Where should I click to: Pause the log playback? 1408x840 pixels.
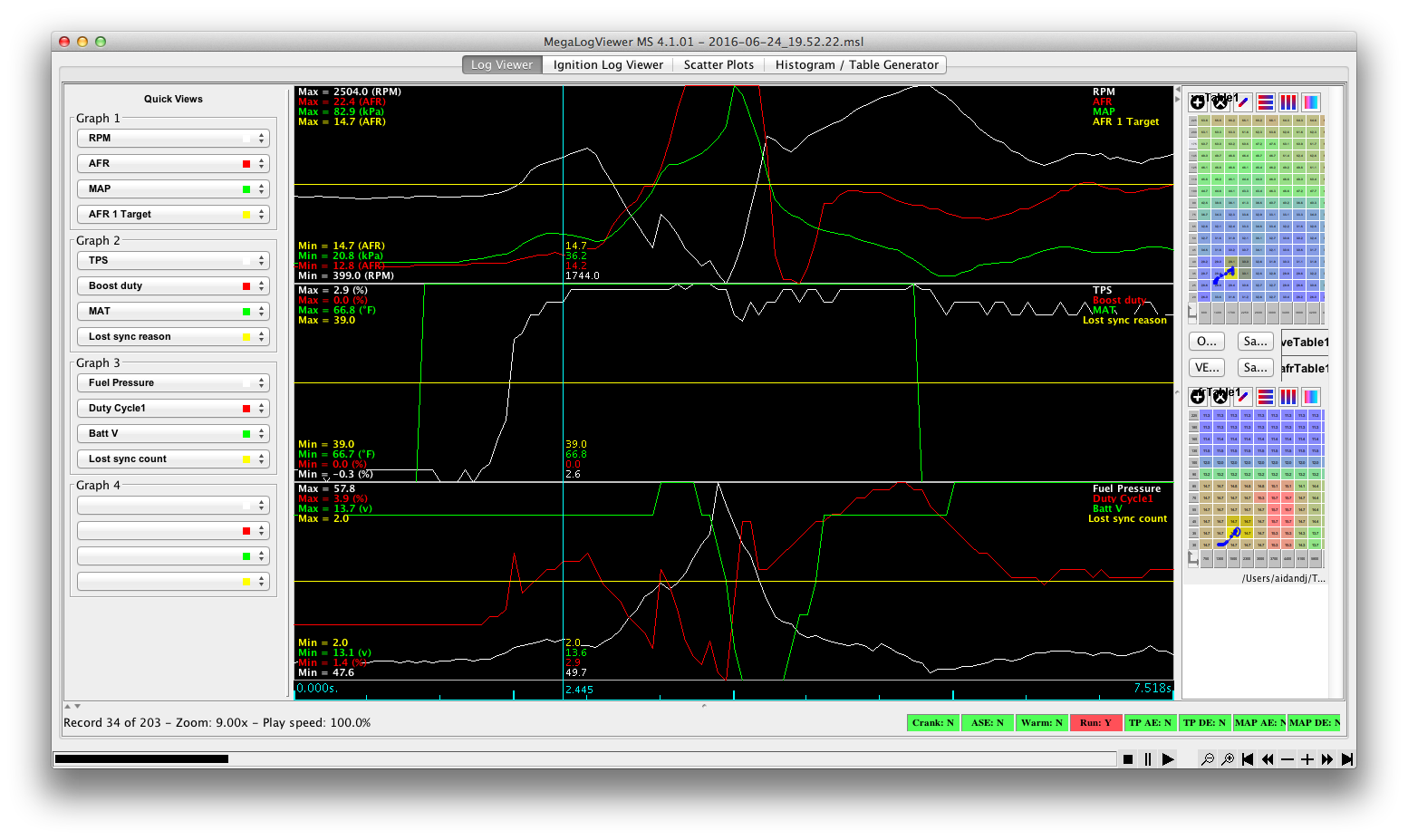point(1148,759)
